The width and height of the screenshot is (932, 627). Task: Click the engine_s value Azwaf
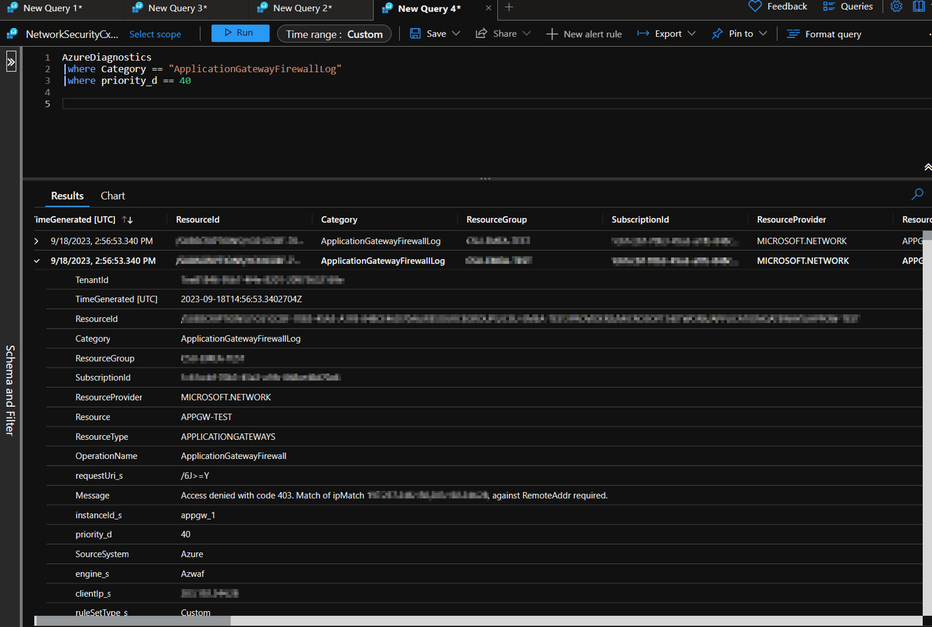[x=193, y=574]
